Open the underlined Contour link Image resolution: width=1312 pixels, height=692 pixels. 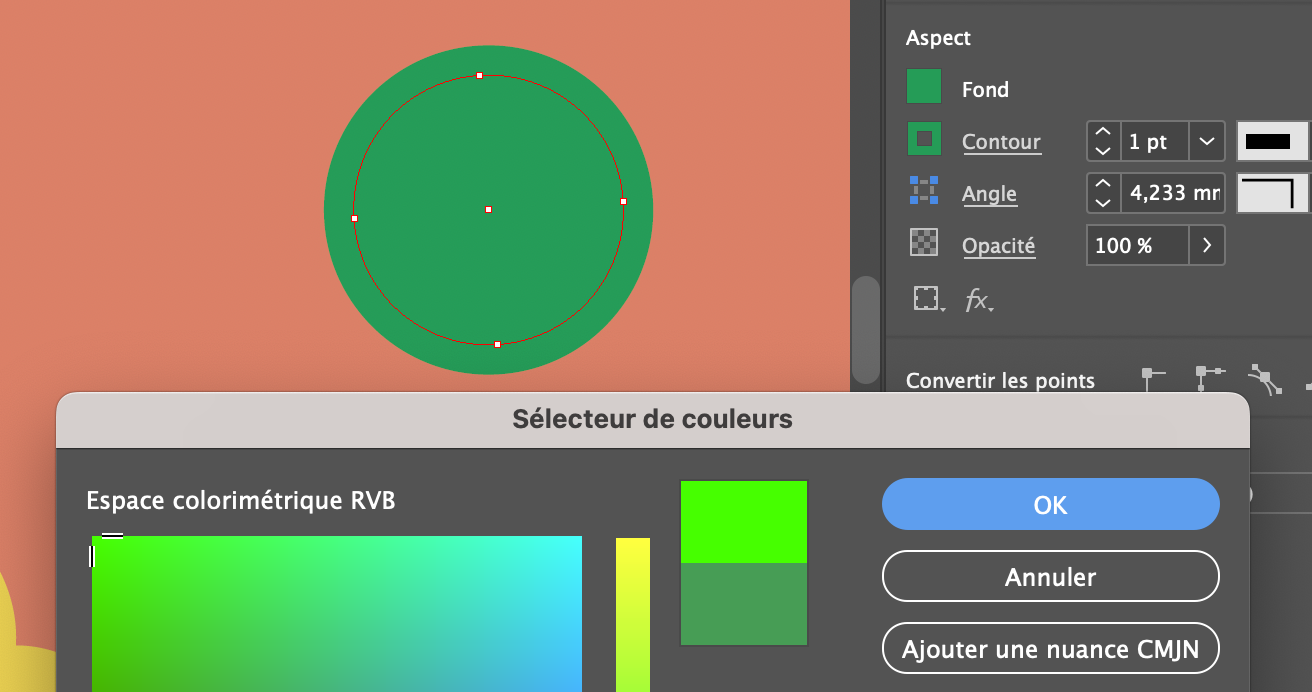tap(1000, 141)
